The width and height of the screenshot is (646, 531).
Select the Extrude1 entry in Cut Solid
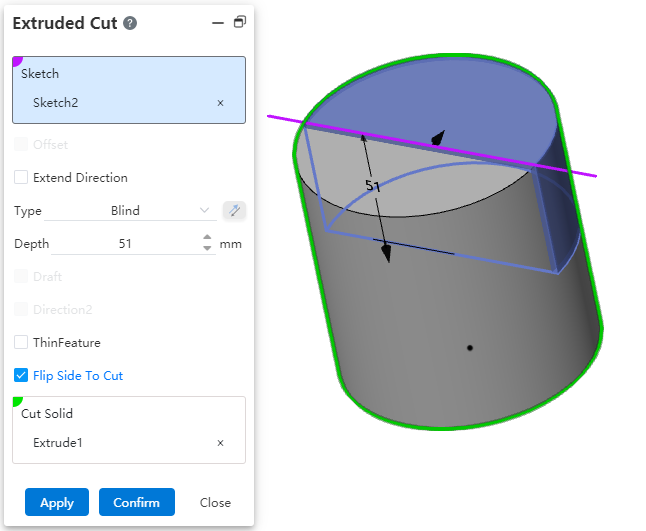[x=58, y=443]
